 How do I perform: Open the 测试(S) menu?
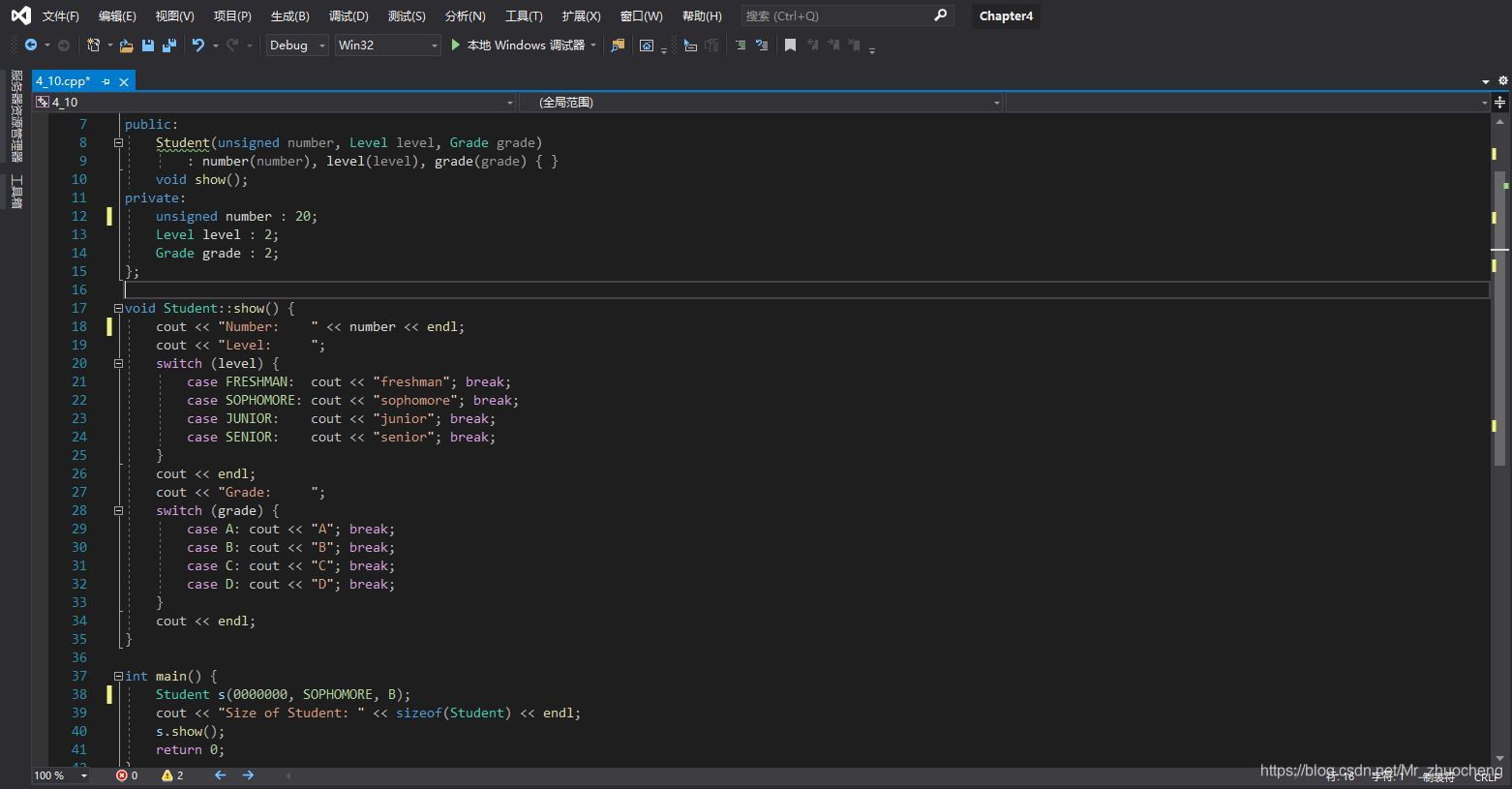[407, 15]
